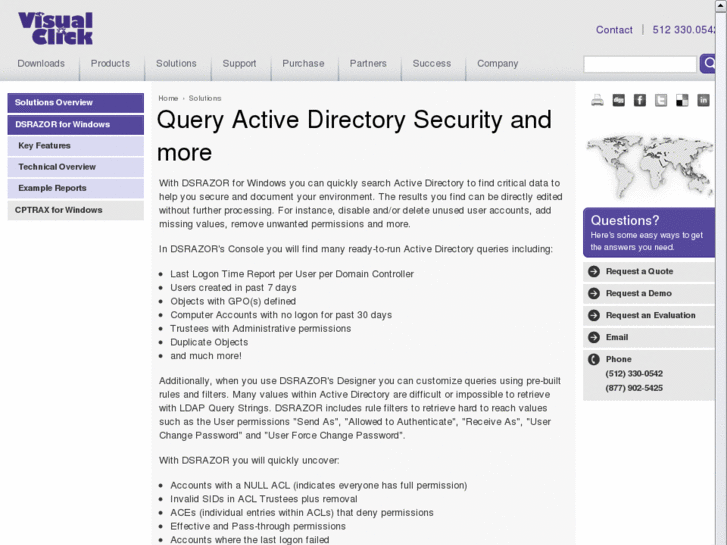Click the search magnifier button
The height and width of the screenshot is (545, 727).
[708, 64]
